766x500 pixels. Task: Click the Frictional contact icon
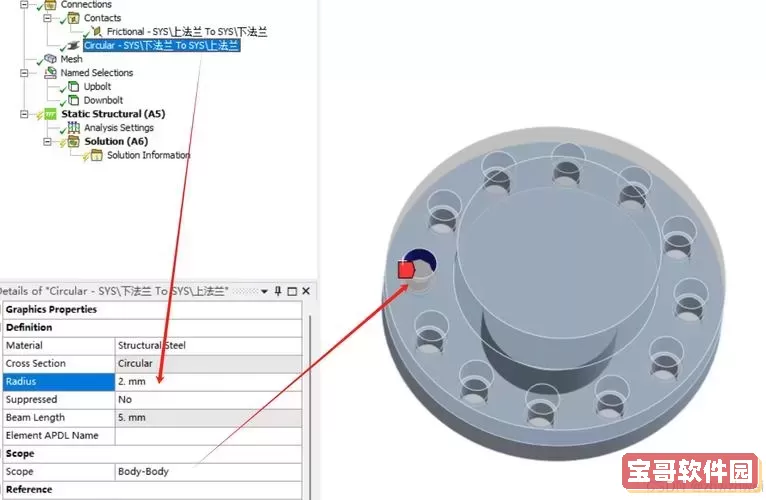click(97, 32)
